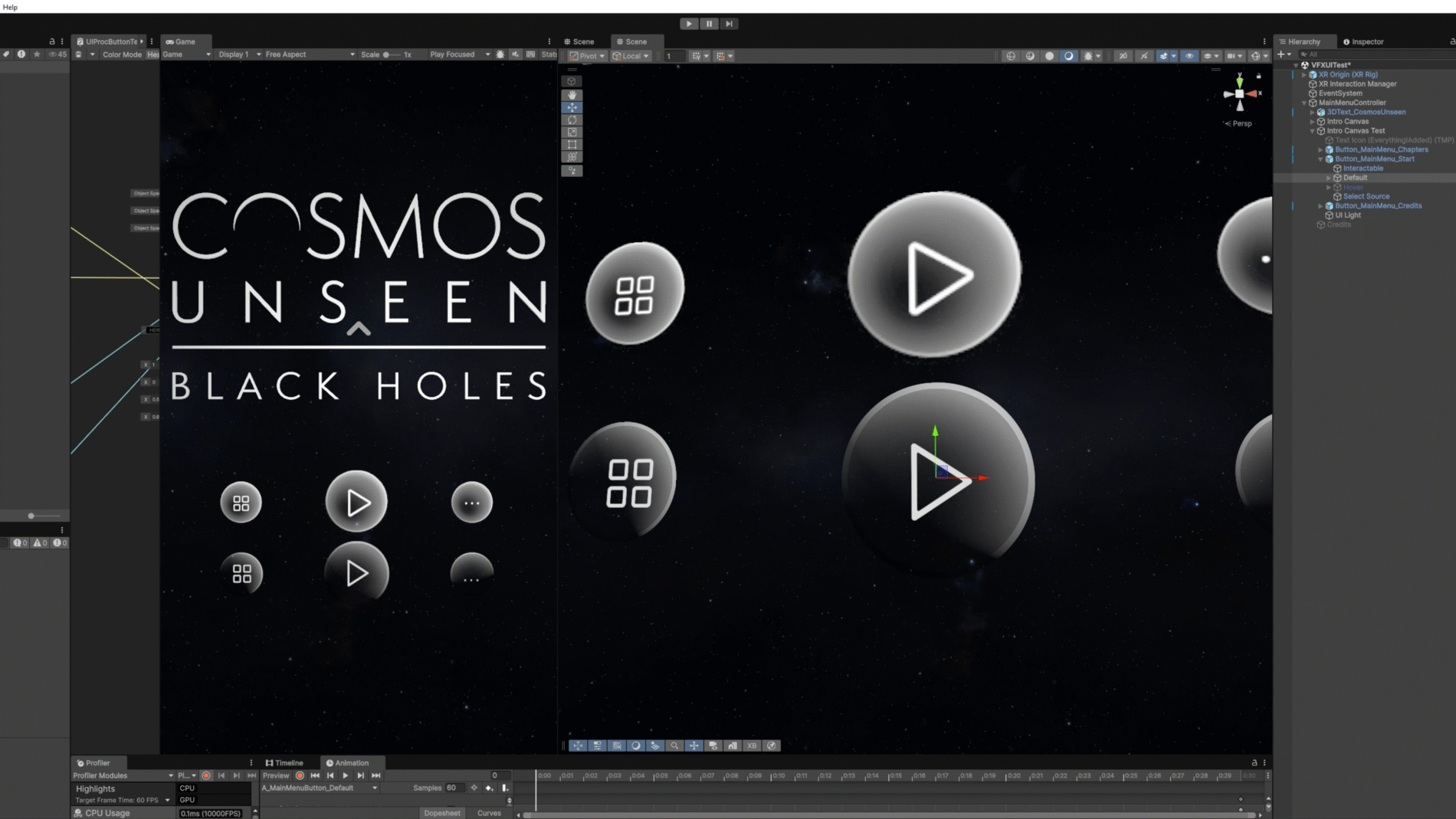The height and width of the screenshot is (819, 1456).
Task: Select the Scale tool in scene toolbar
Action: (x=572, y=133)
